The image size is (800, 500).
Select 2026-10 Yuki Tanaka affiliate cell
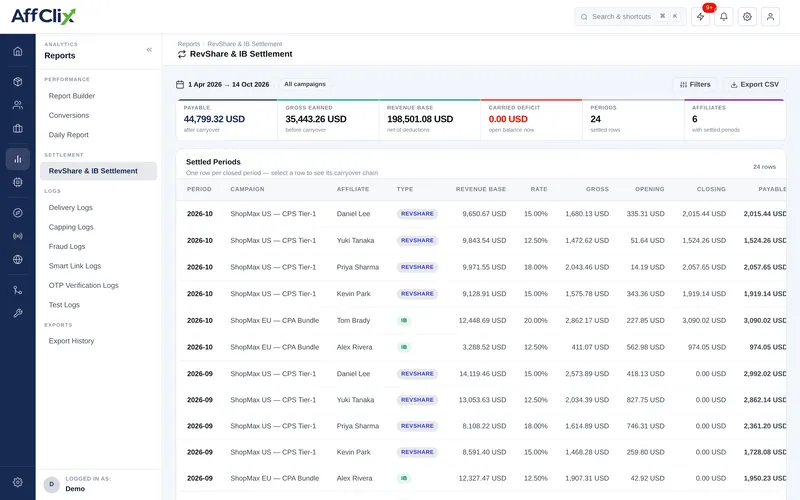(x=355, y=240)
